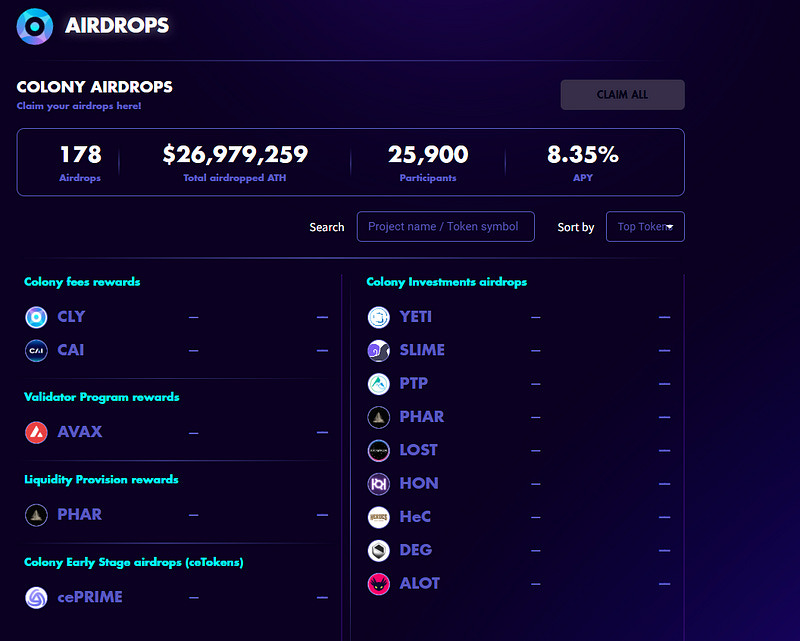Click the CLY token name

(71, 316)
